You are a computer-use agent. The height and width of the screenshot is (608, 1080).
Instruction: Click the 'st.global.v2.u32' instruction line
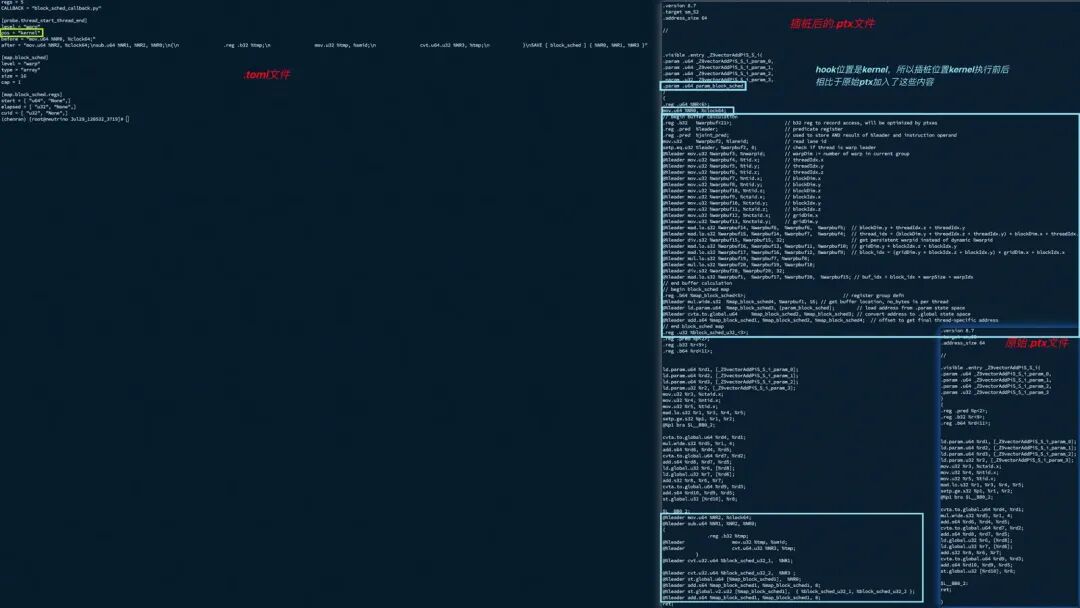[789, 591]
